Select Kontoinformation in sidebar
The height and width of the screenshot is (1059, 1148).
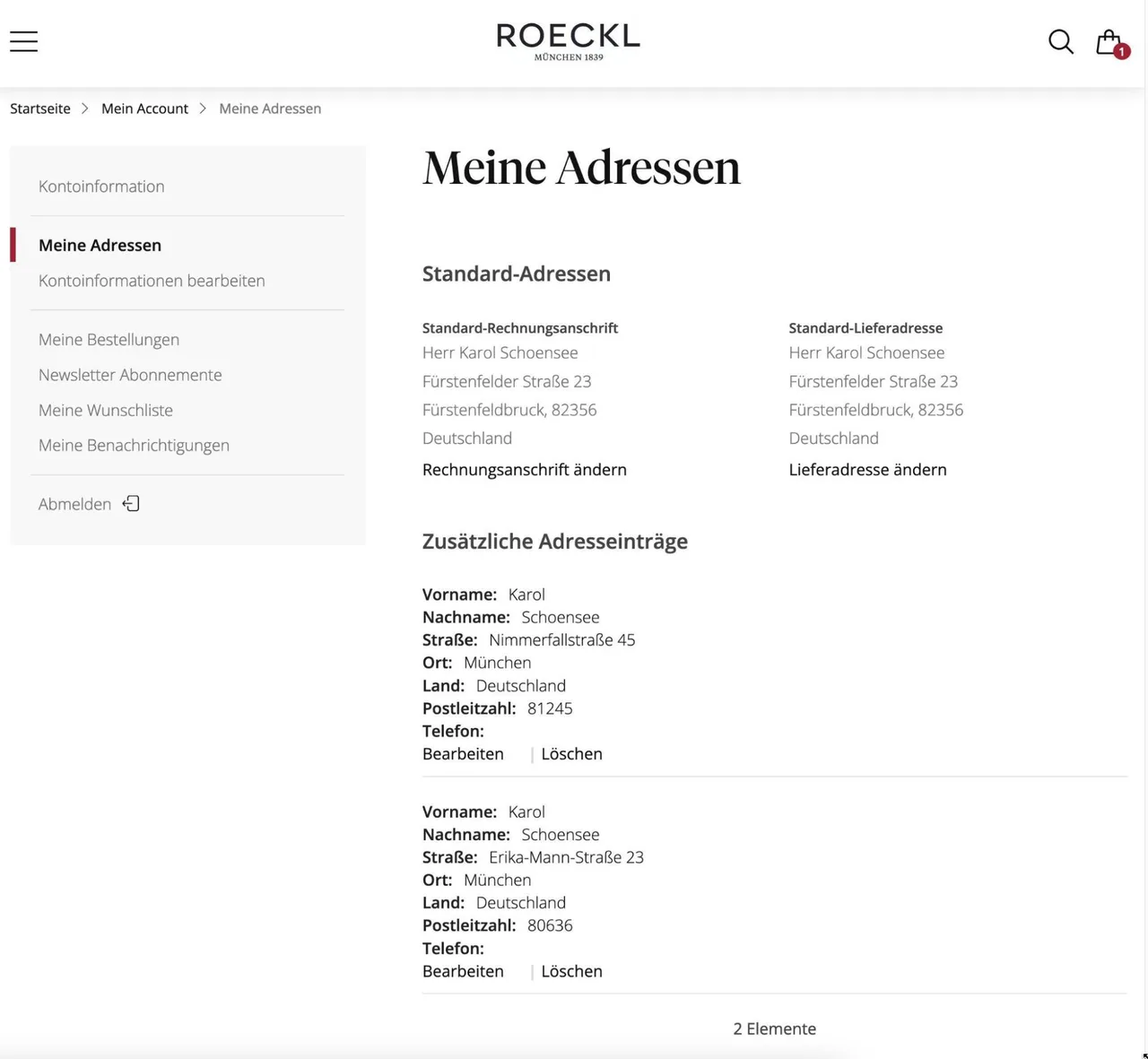101,187
